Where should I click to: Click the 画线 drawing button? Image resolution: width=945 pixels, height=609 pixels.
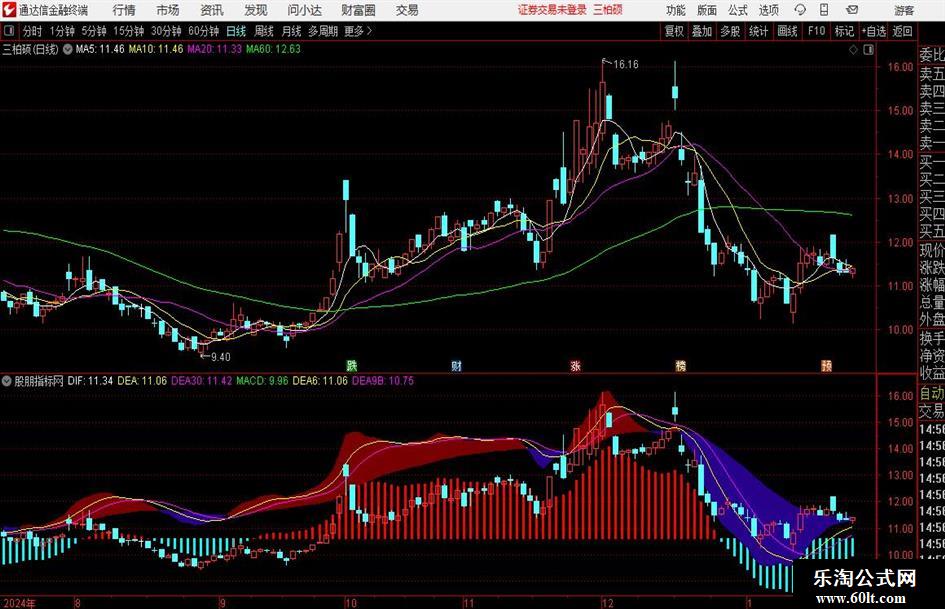click(x=787, y=31)
